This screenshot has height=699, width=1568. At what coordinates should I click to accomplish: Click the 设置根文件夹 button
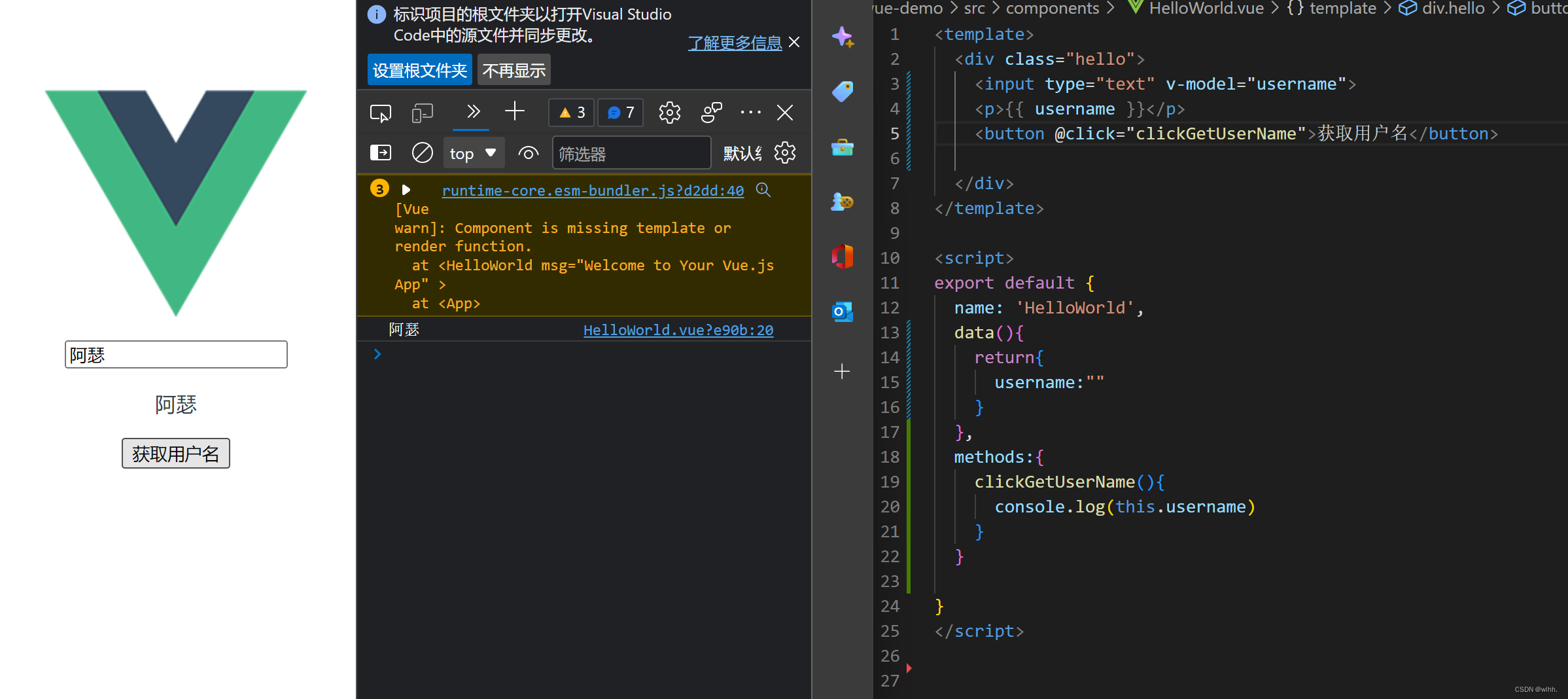[420, 70]
